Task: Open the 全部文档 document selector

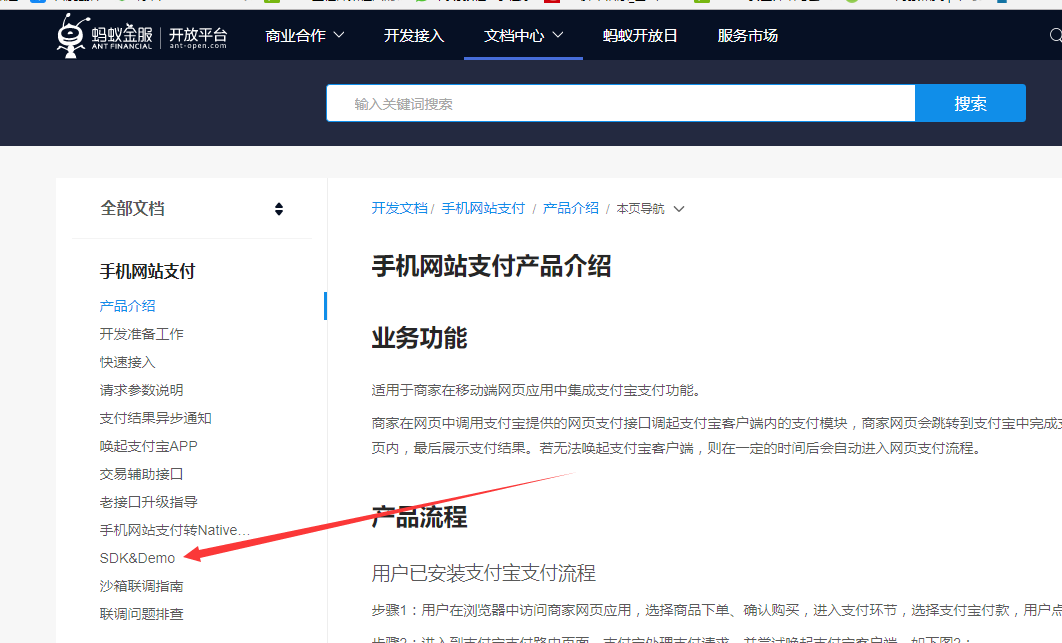Action: coord(192,209)
